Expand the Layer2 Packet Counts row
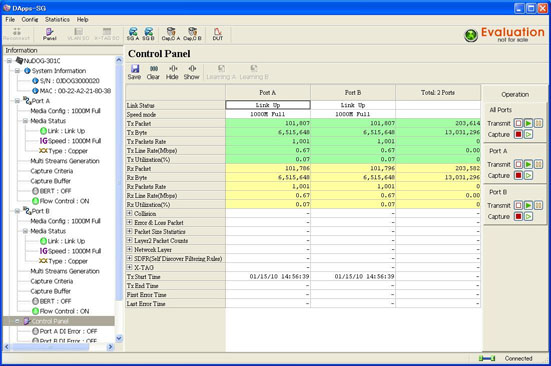 [129, 240]
